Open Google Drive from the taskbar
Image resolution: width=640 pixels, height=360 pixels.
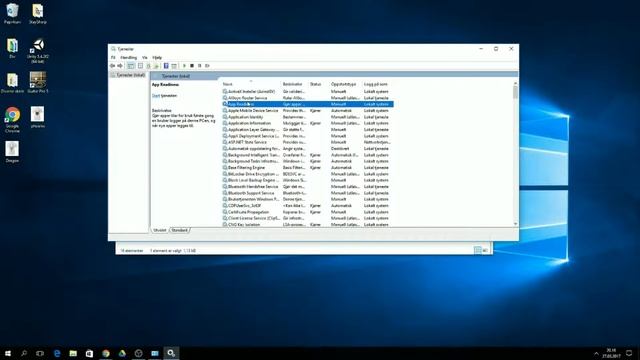[122, 353]
